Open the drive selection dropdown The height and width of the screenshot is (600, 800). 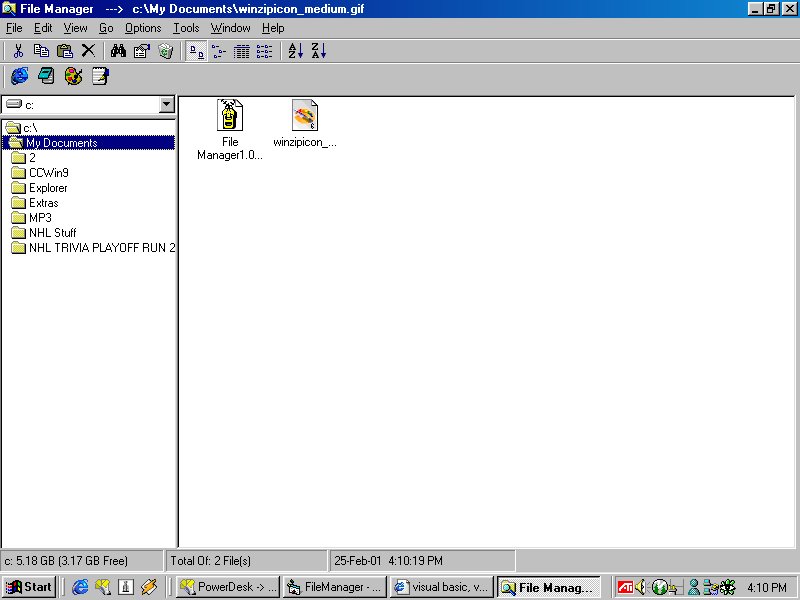point(166,105)
